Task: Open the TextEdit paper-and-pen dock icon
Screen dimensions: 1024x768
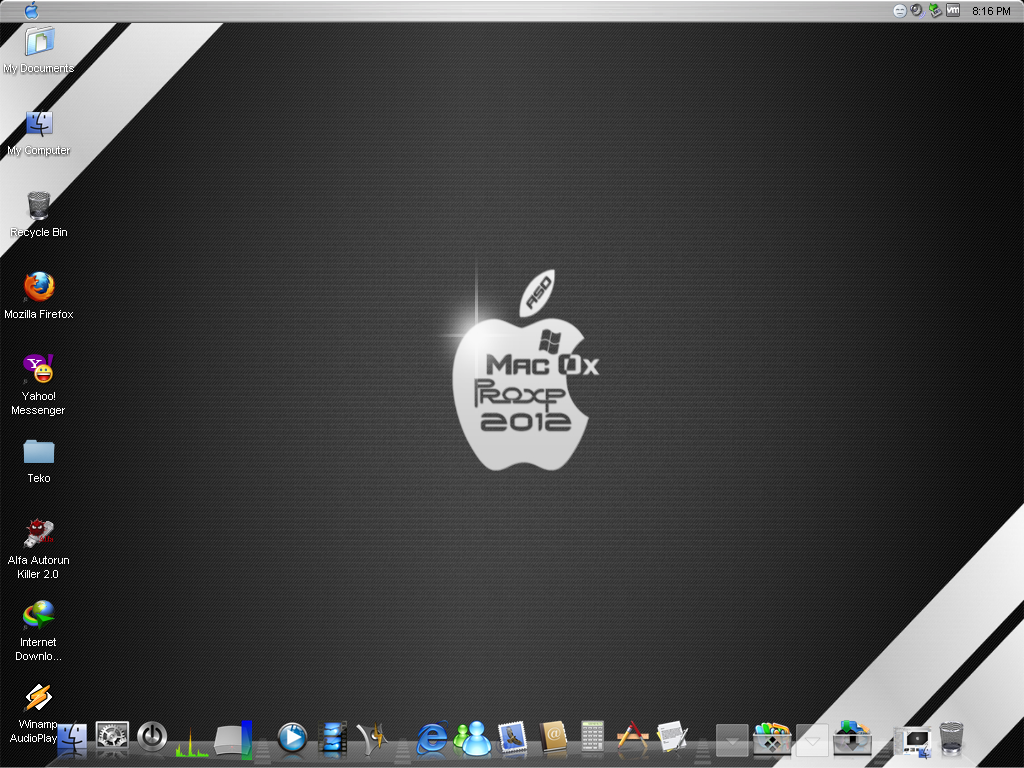Action: (673, 737)
